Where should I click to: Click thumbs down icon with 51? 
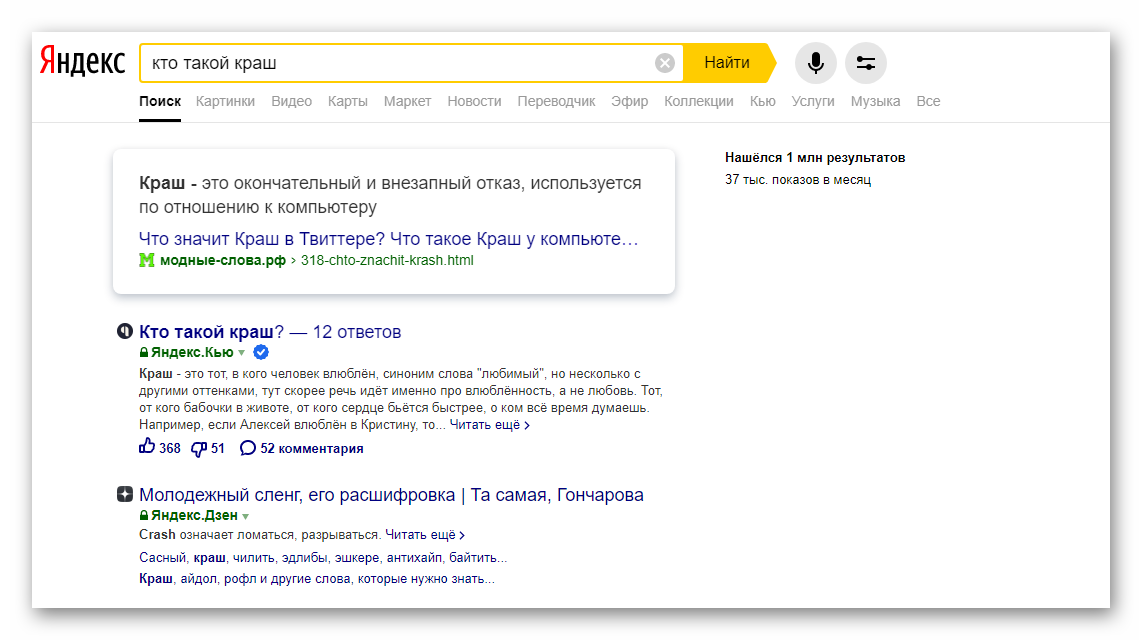[x=199, y=449]
